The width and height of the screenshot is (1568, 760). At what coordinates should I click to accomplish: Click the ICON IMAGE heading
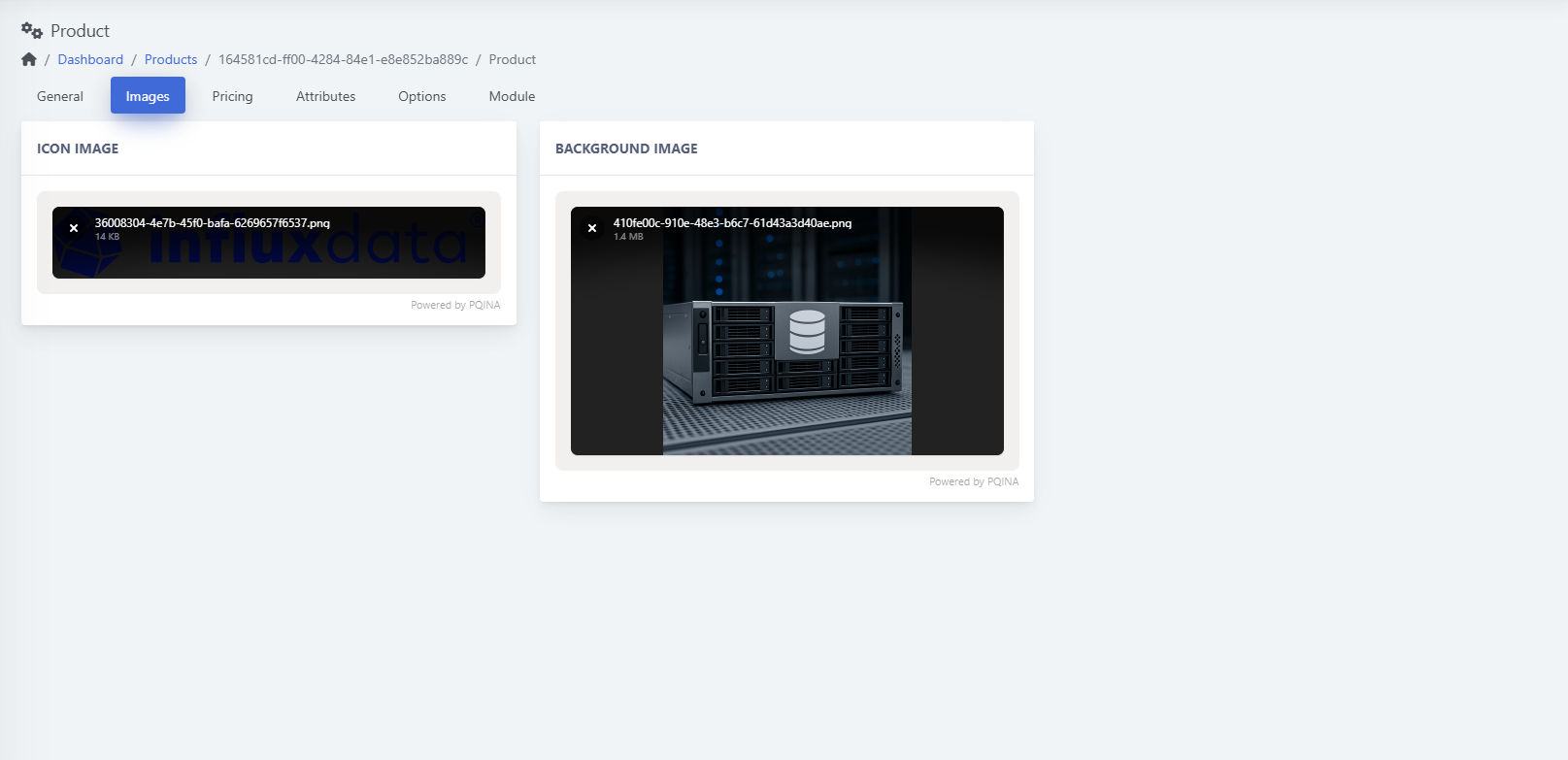pyautogui.click(x=78, y=149)
